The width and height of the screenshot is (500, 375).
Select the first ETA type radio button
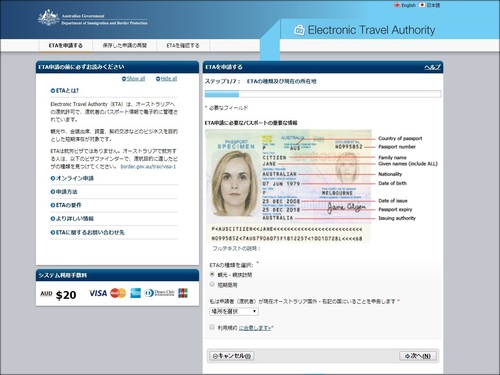(x=212, y=274)
